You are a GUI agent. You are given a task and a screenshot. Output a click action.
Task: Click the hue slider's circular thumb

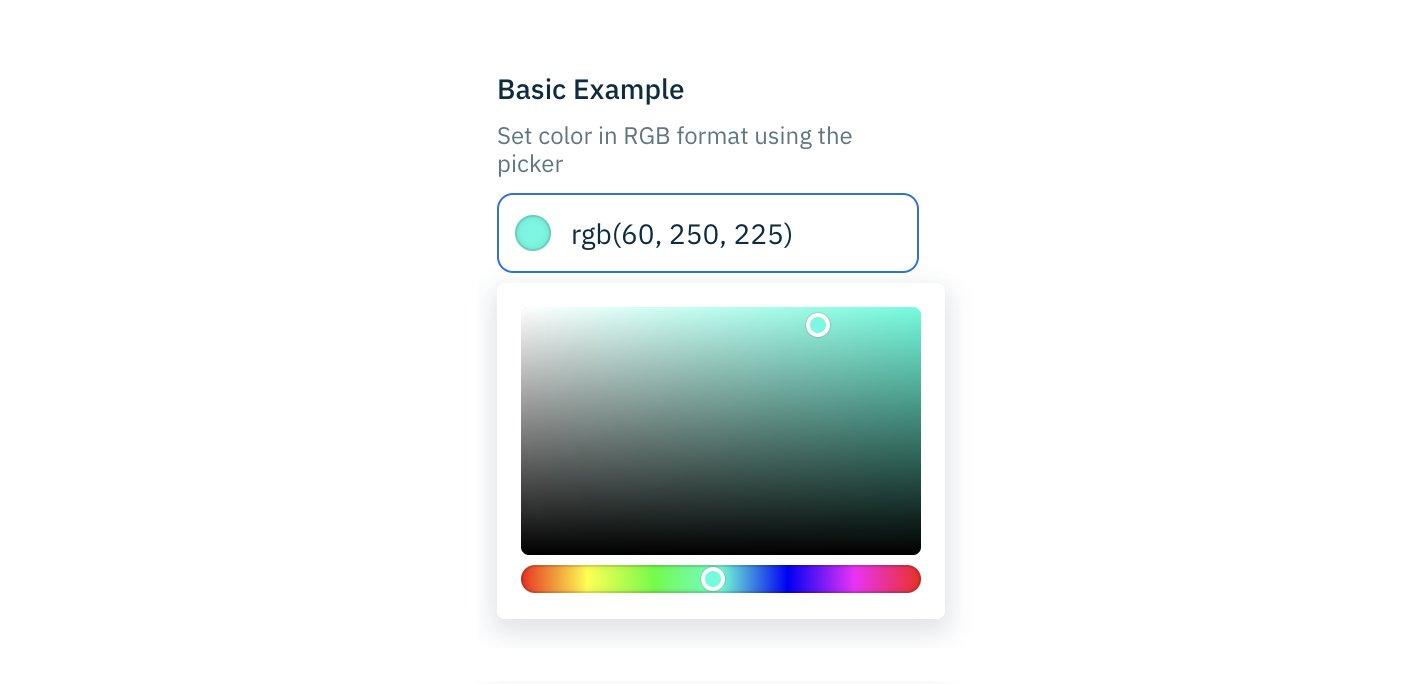[713, 579]
